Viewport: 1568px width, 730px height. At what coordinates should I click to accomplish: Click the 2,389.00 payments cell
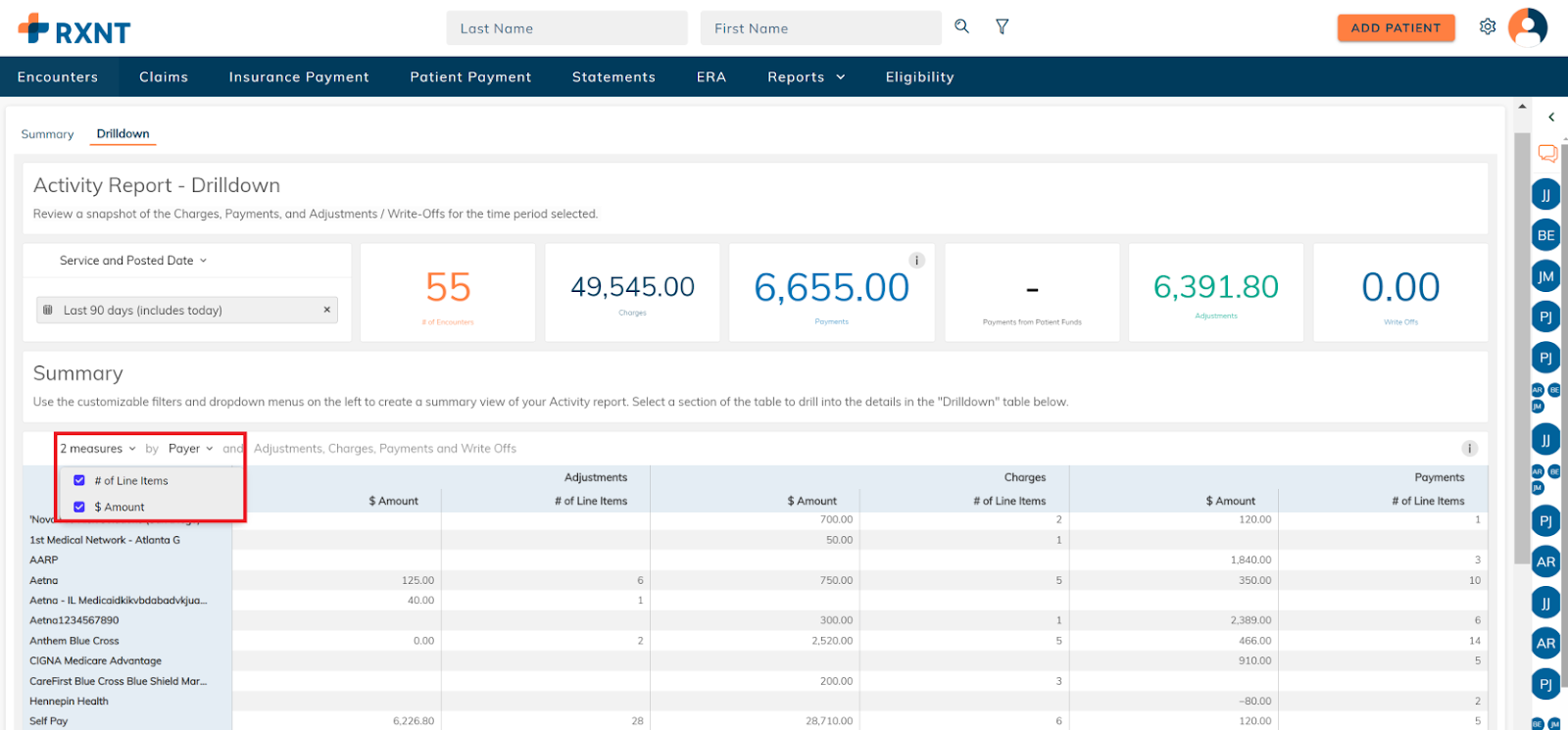click(1251, 620)
